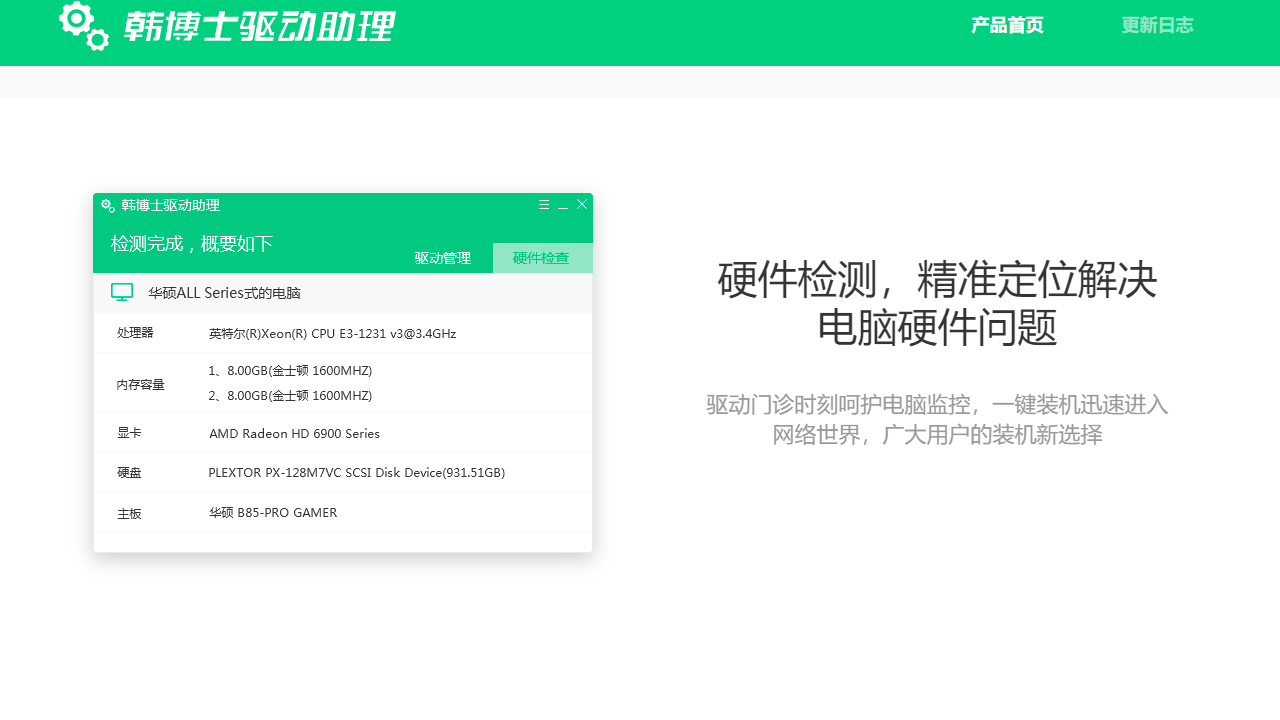This screenshot has height=720, width=1280.
Task: Select the 硬盘 row label
Action: (x=128, y=472)
